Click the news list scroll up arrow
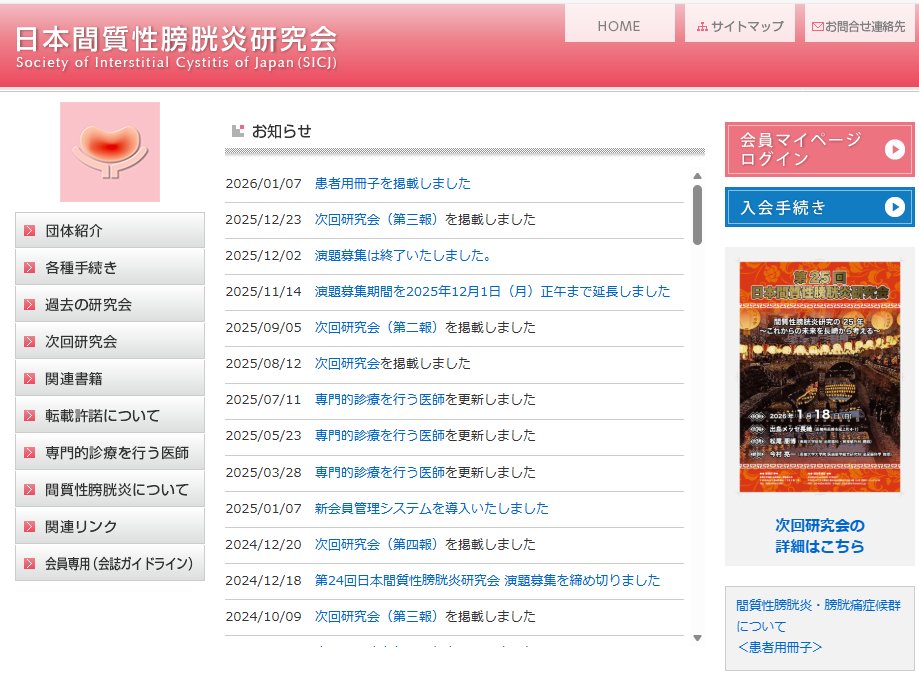919x677 pixels. click(697, 176)
